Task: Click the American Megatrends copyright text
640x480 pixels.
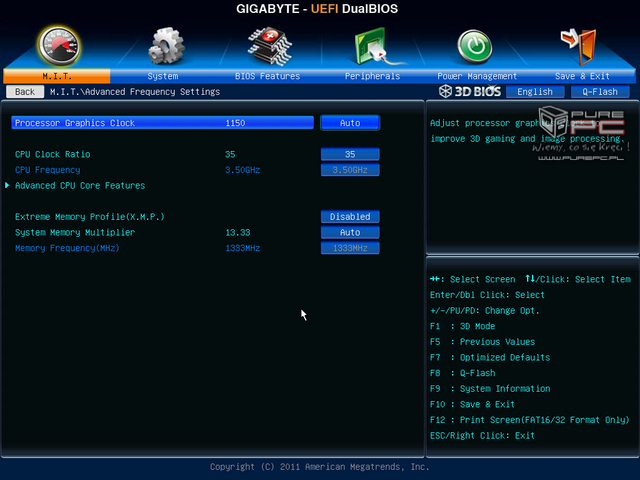Action: click(x=320, y=467)
